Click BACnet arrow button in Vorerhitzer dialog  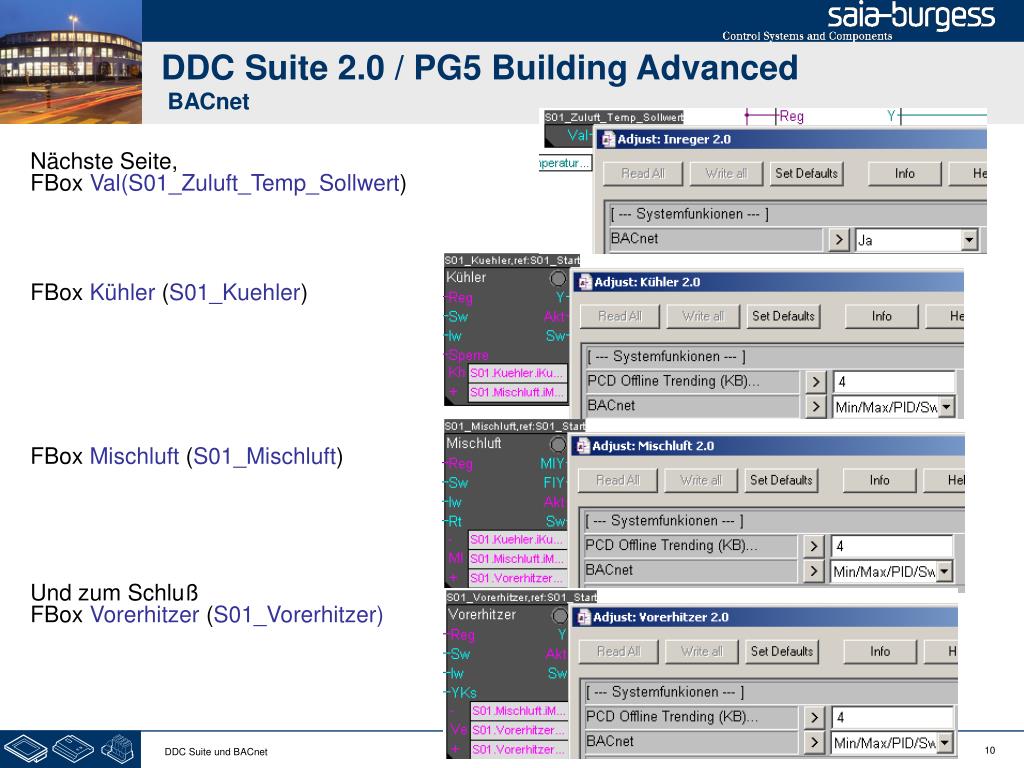[x=814, y=743]
